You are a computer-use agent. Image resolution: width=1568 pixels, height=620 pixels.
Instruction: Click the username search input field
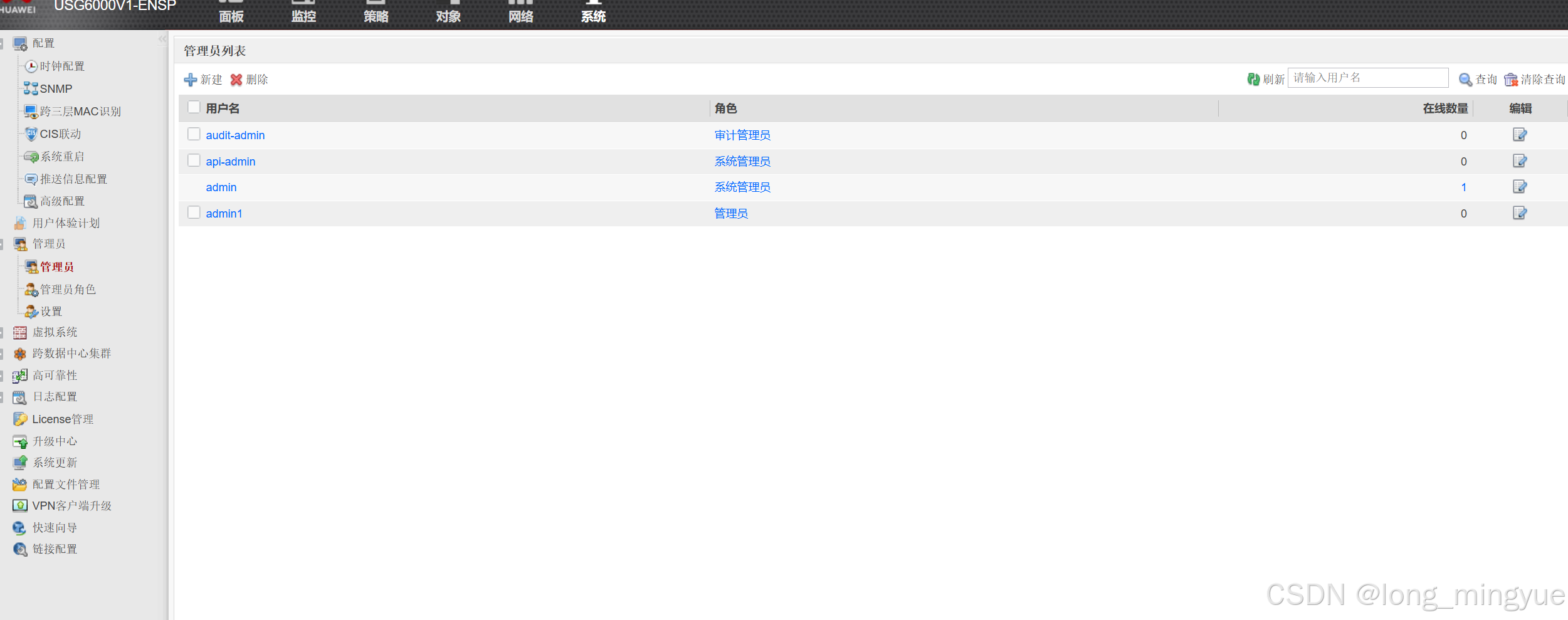tap(1368, 78)
